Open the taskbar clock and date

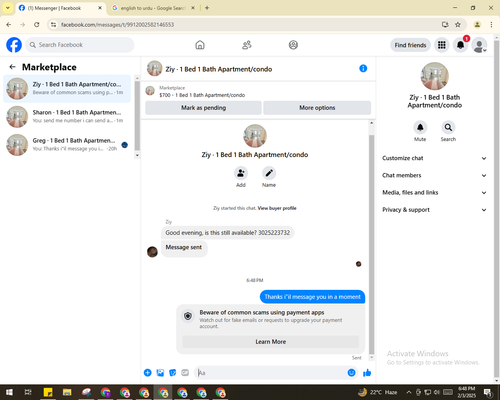coord(467,392)
